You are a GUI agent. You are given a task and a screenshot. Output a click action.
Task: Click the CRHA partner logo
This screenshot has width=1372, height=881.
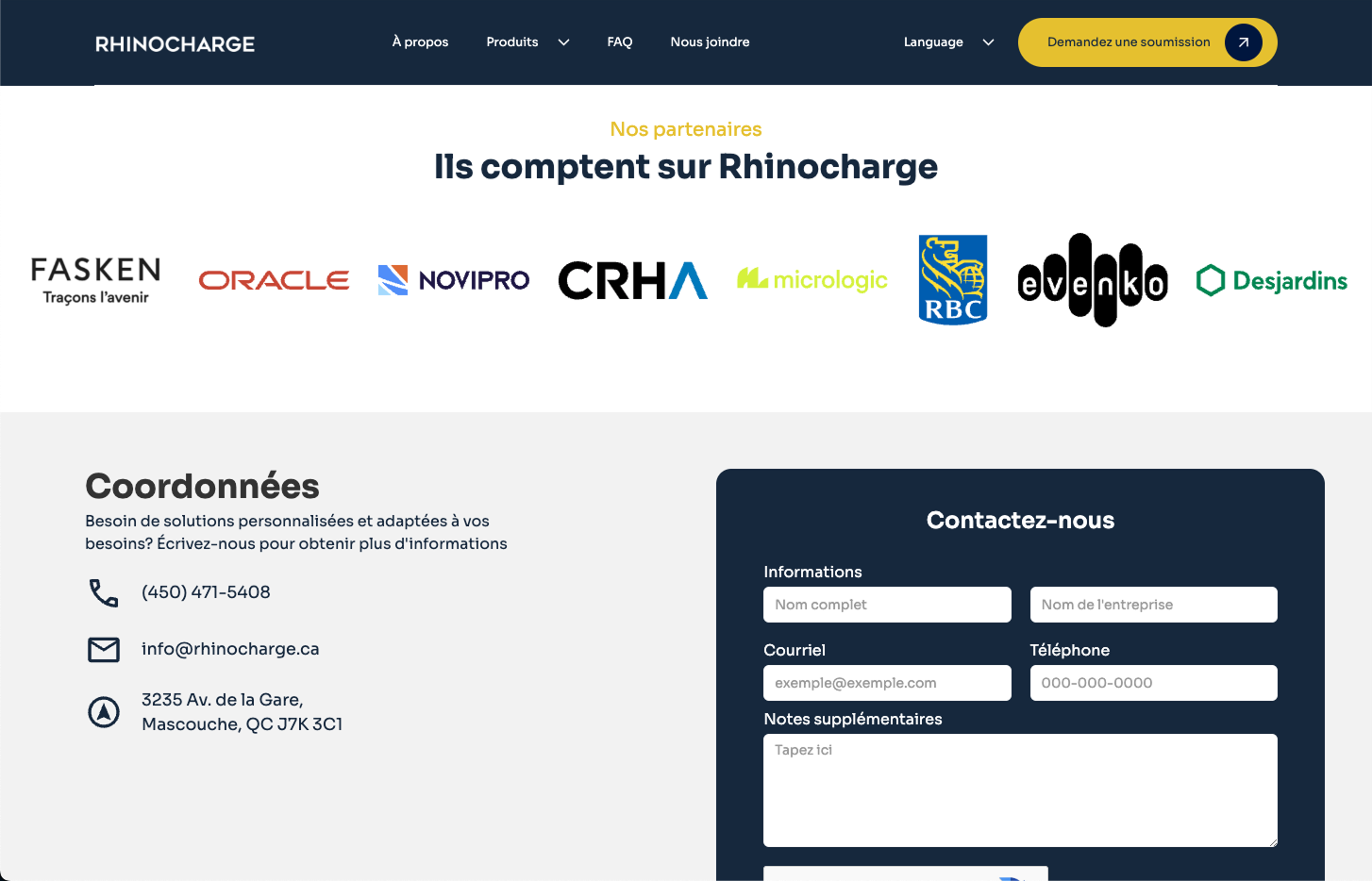(632, 280)
